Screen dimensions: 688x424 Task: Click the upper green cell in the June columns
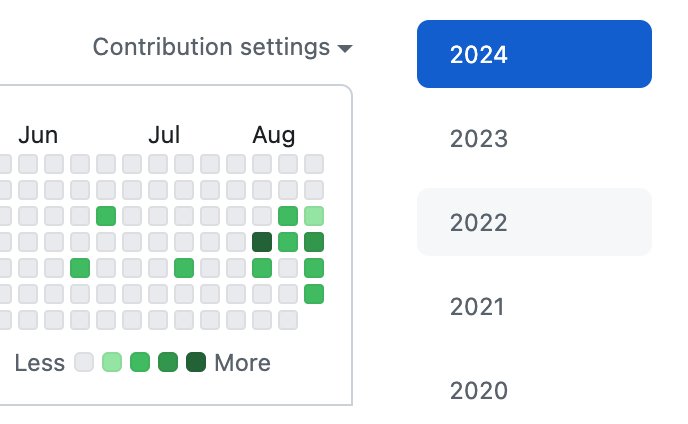coord(106,215)
